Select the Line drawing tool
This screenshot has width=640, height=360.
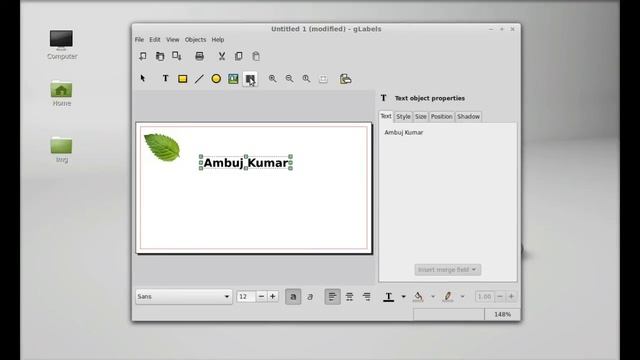pos(199,79)
